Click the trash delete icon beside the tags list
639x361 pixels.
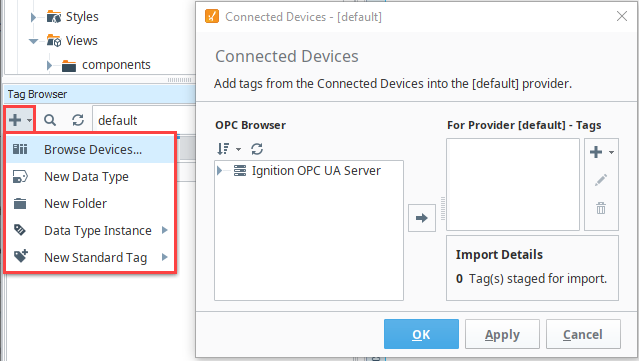click(601, 208)
